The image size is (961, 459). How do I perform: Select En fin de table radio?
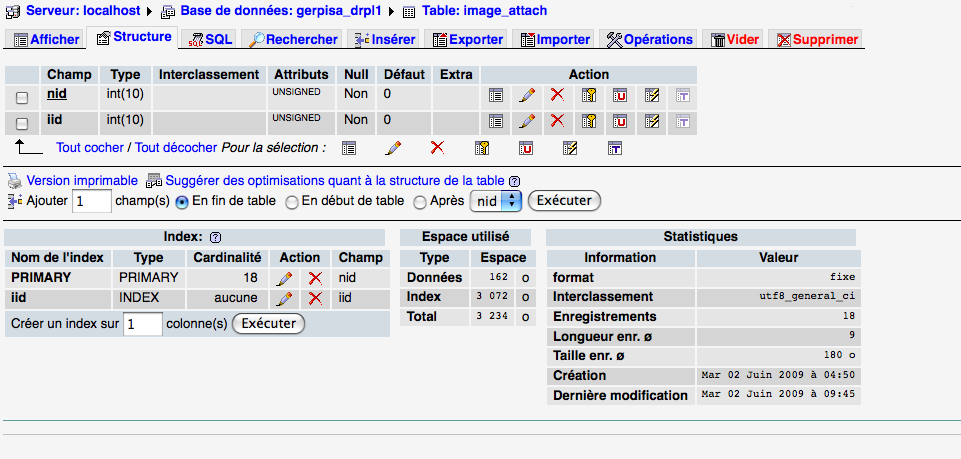[x=181, y=202]
